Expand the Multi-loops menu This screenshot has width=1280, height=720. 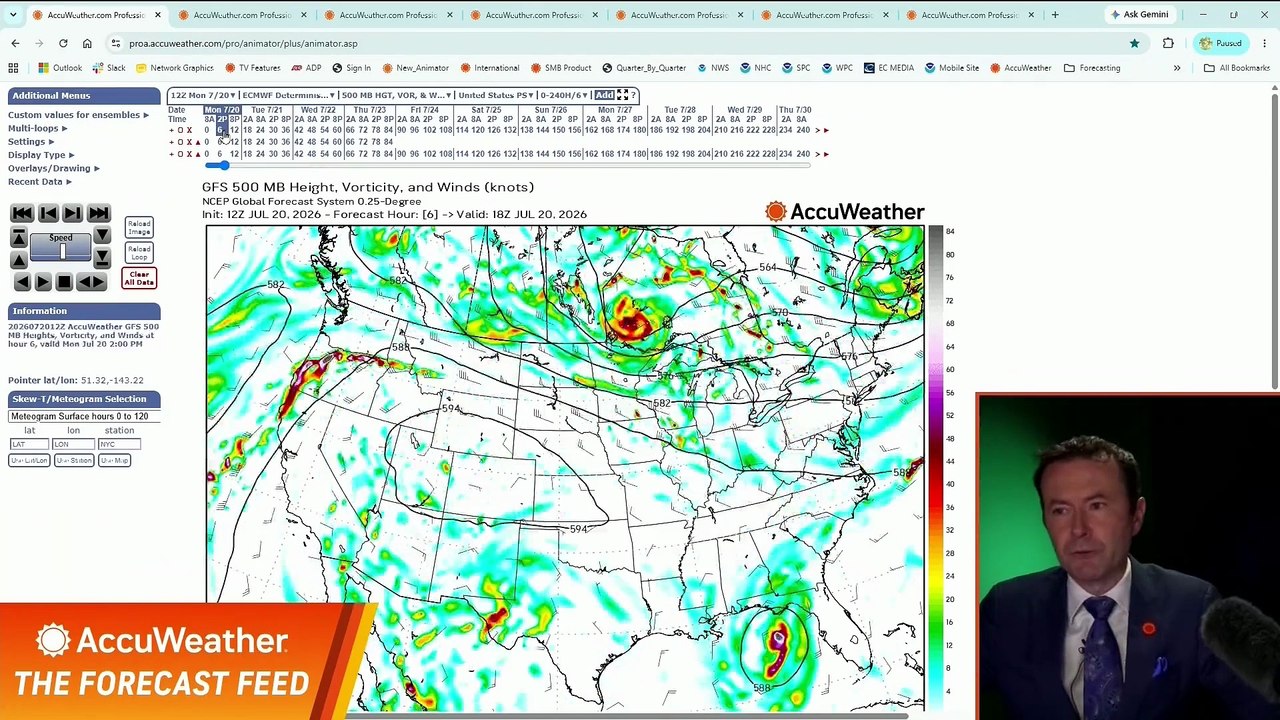[37, 128]
